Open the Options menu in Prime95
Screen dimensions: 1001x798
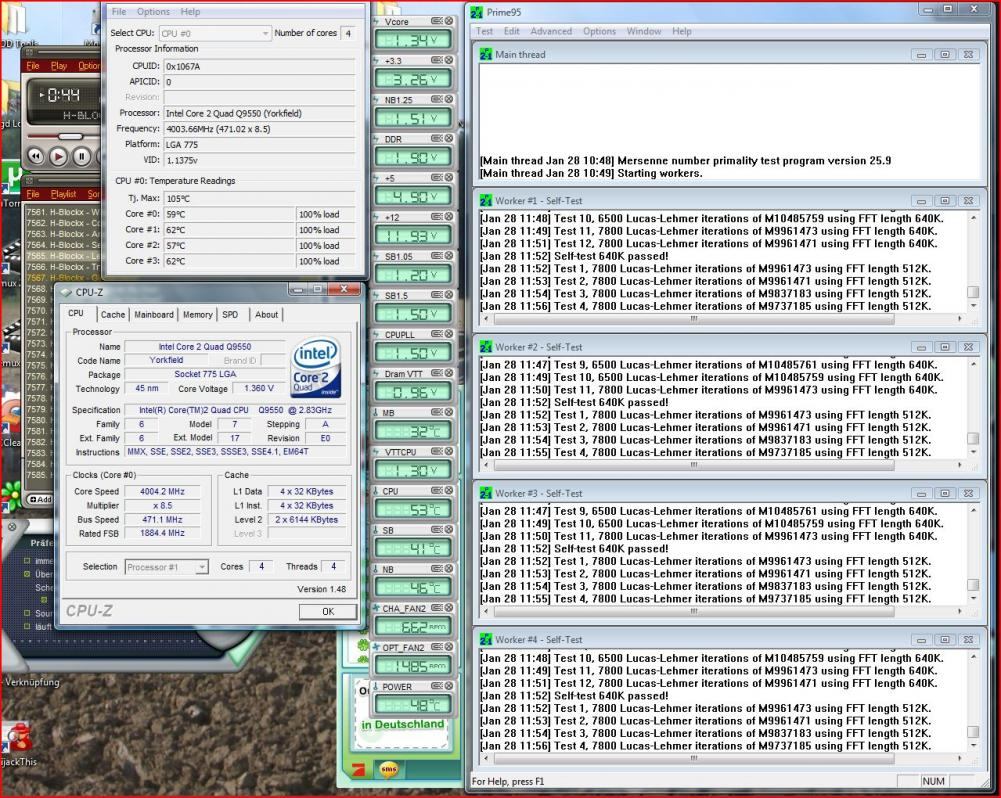[599, 31]
